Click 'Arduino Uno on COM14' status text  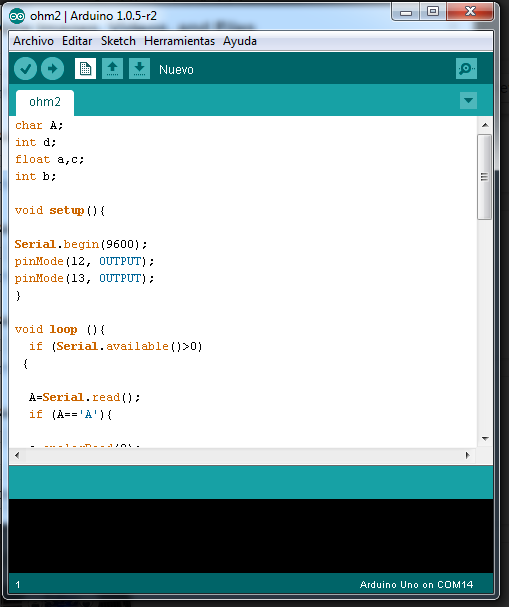(x=416, y=585)
